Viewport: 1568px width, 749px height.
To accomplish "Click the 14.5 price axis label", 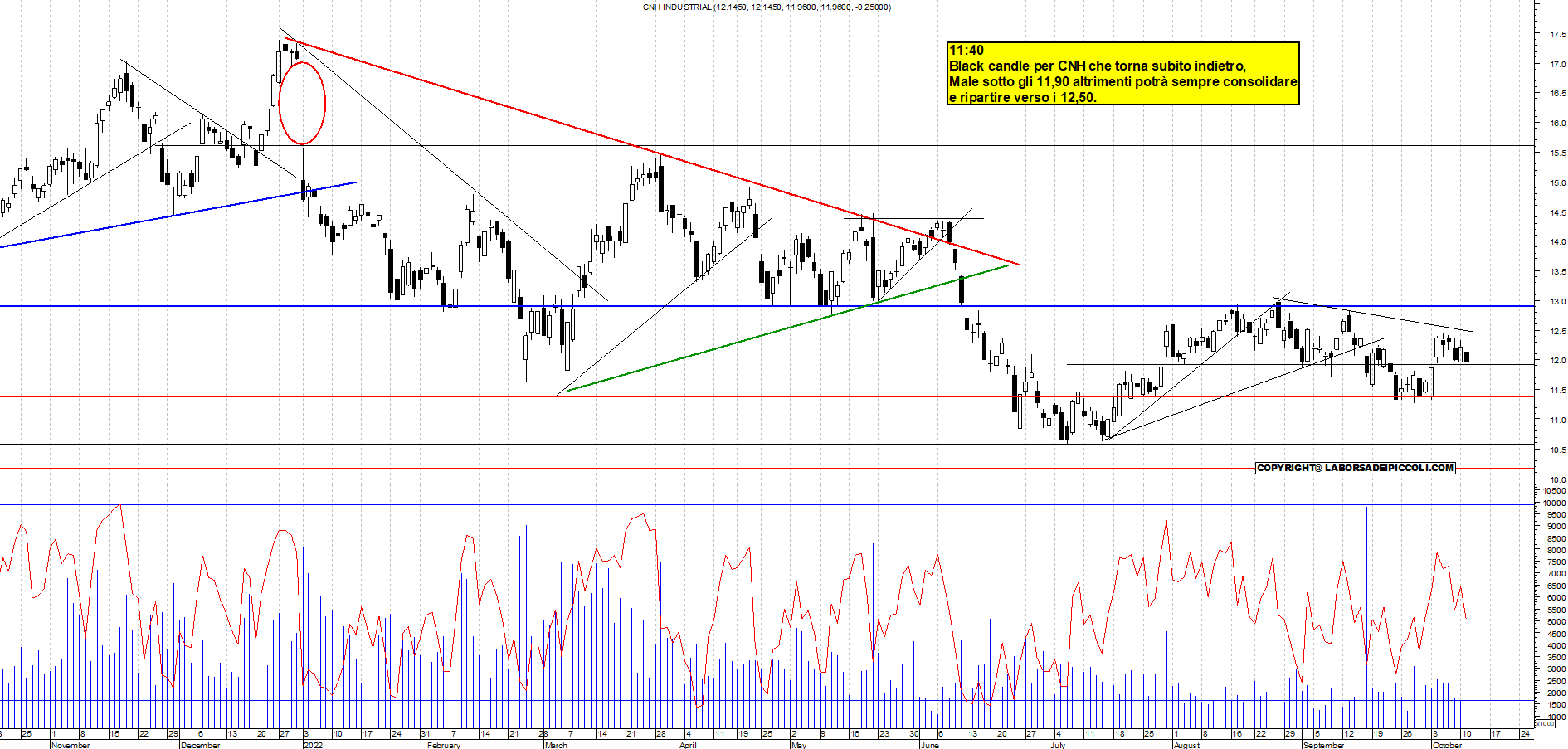I will tap(1557, 213).
